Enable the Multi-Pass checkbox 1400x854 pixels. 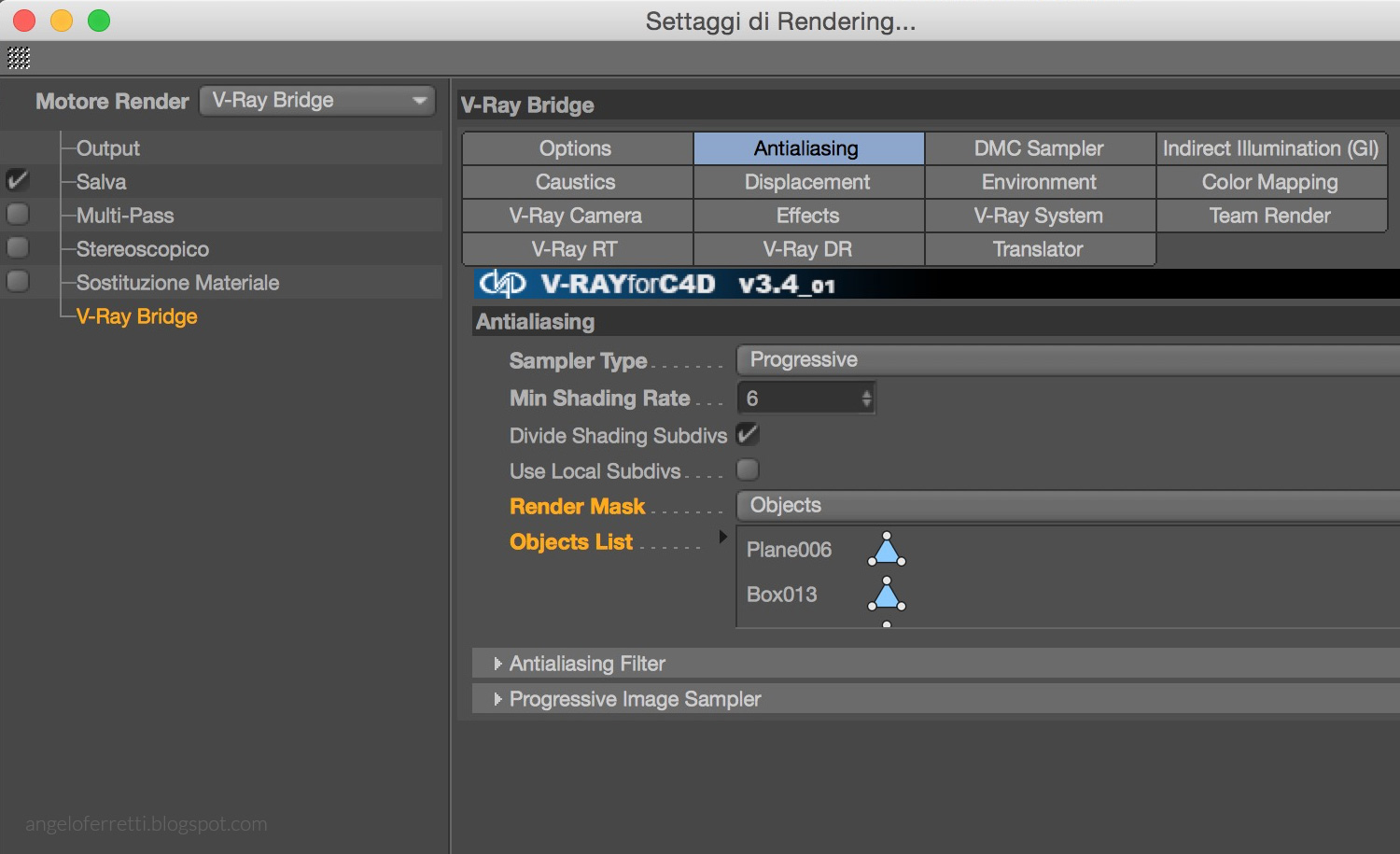pos(18,214)
